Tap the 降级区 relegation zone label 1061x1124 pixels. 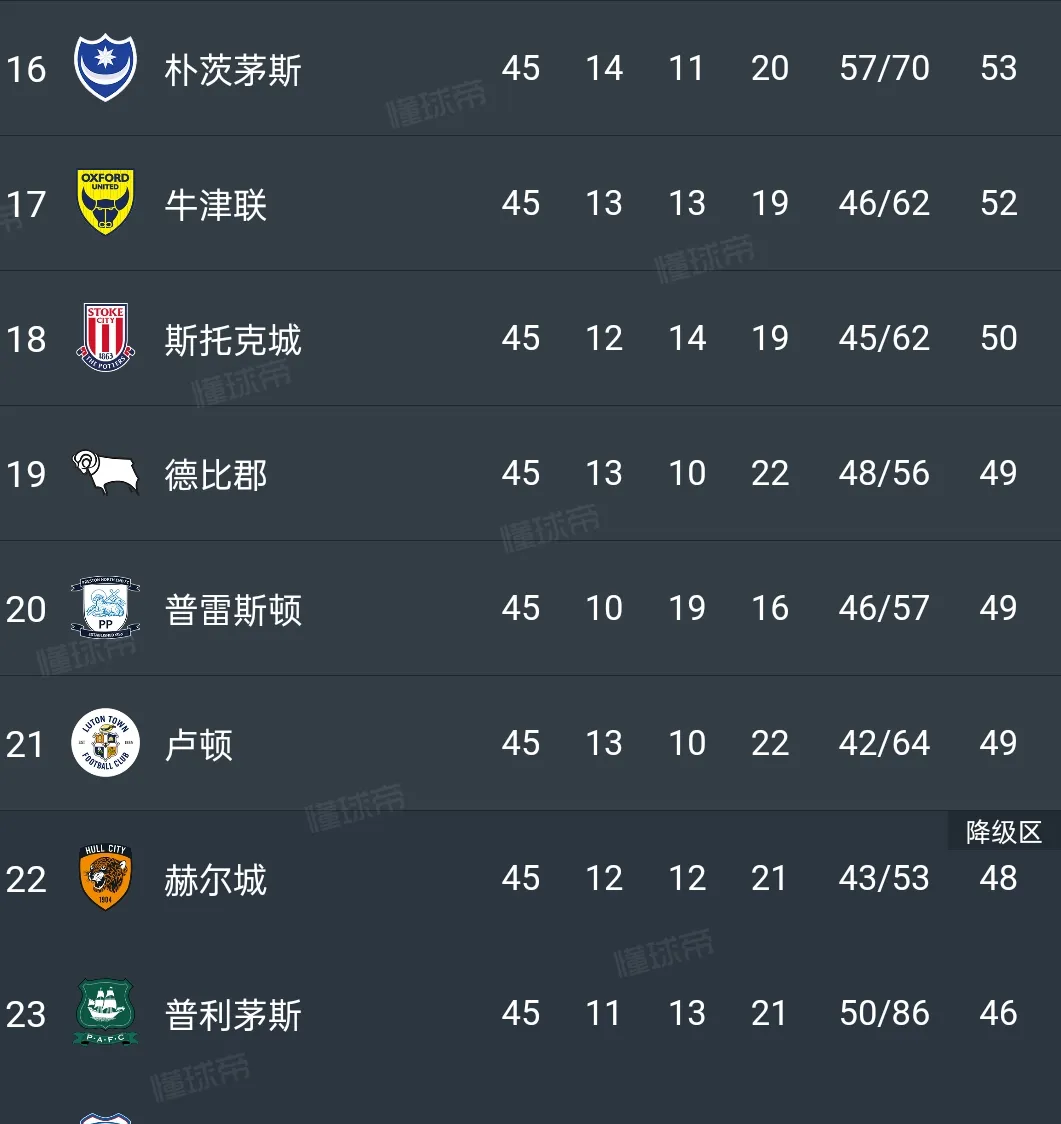pos(1003,832)
